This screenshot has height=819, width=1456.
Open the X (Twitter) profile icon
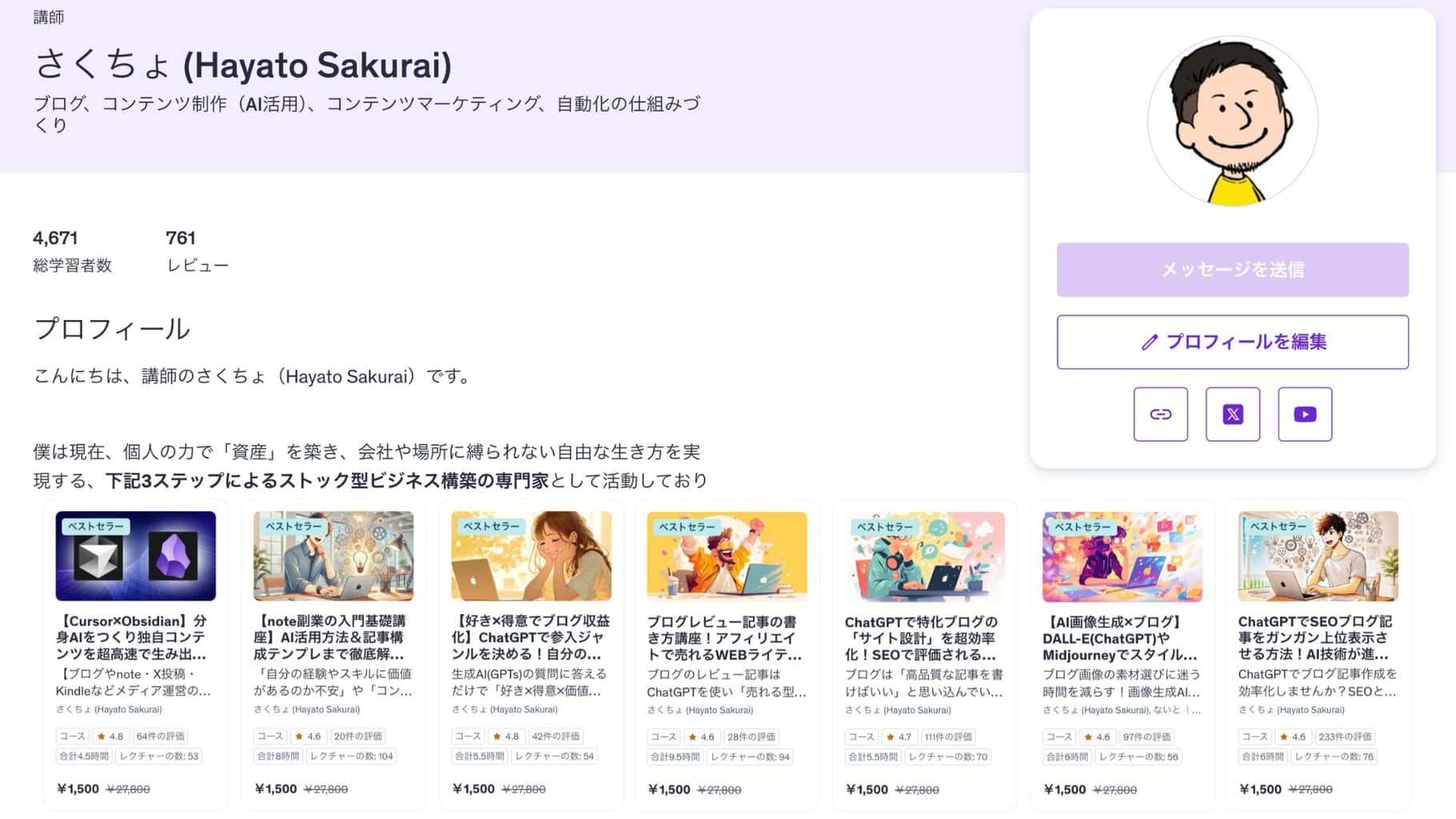coord(1233,414)
